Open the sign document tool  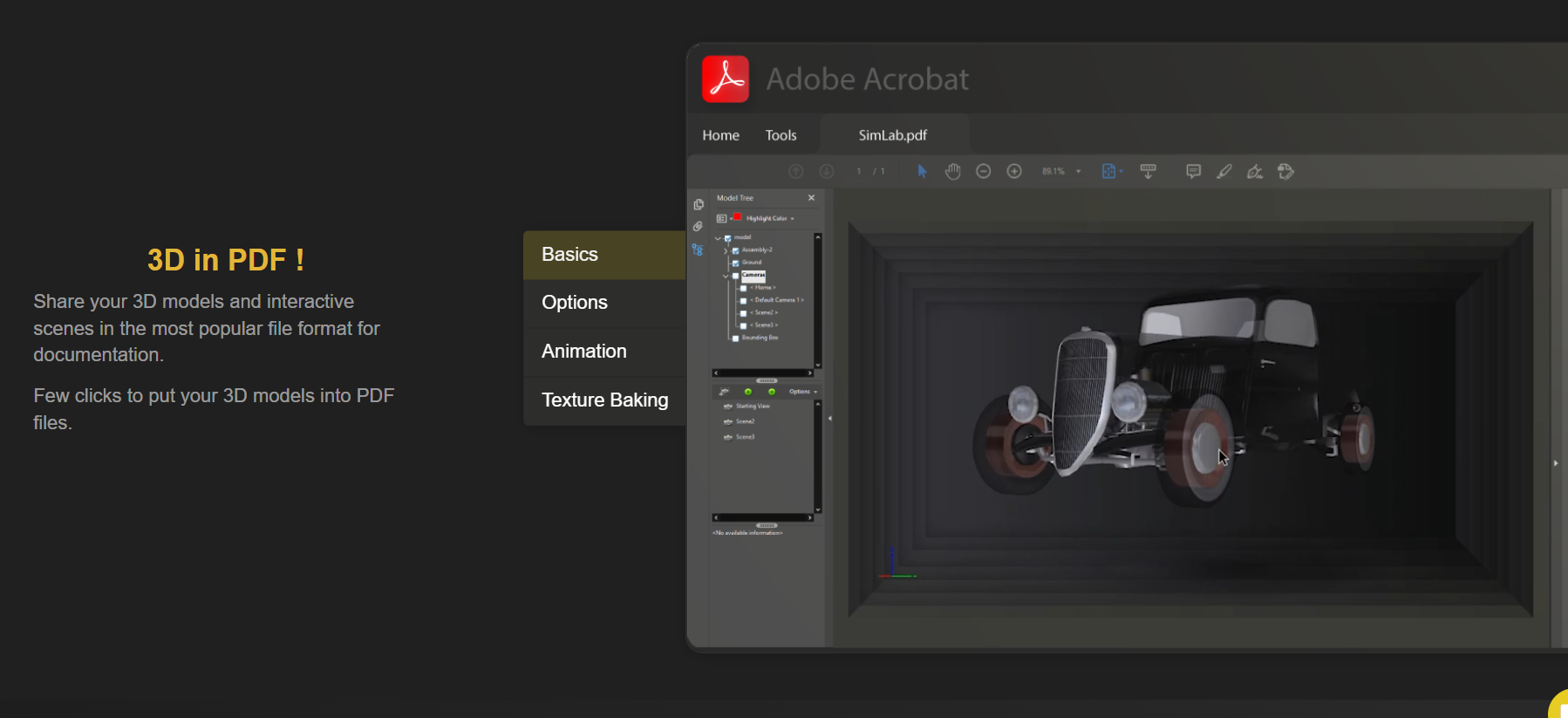[x=1255, y=172]
